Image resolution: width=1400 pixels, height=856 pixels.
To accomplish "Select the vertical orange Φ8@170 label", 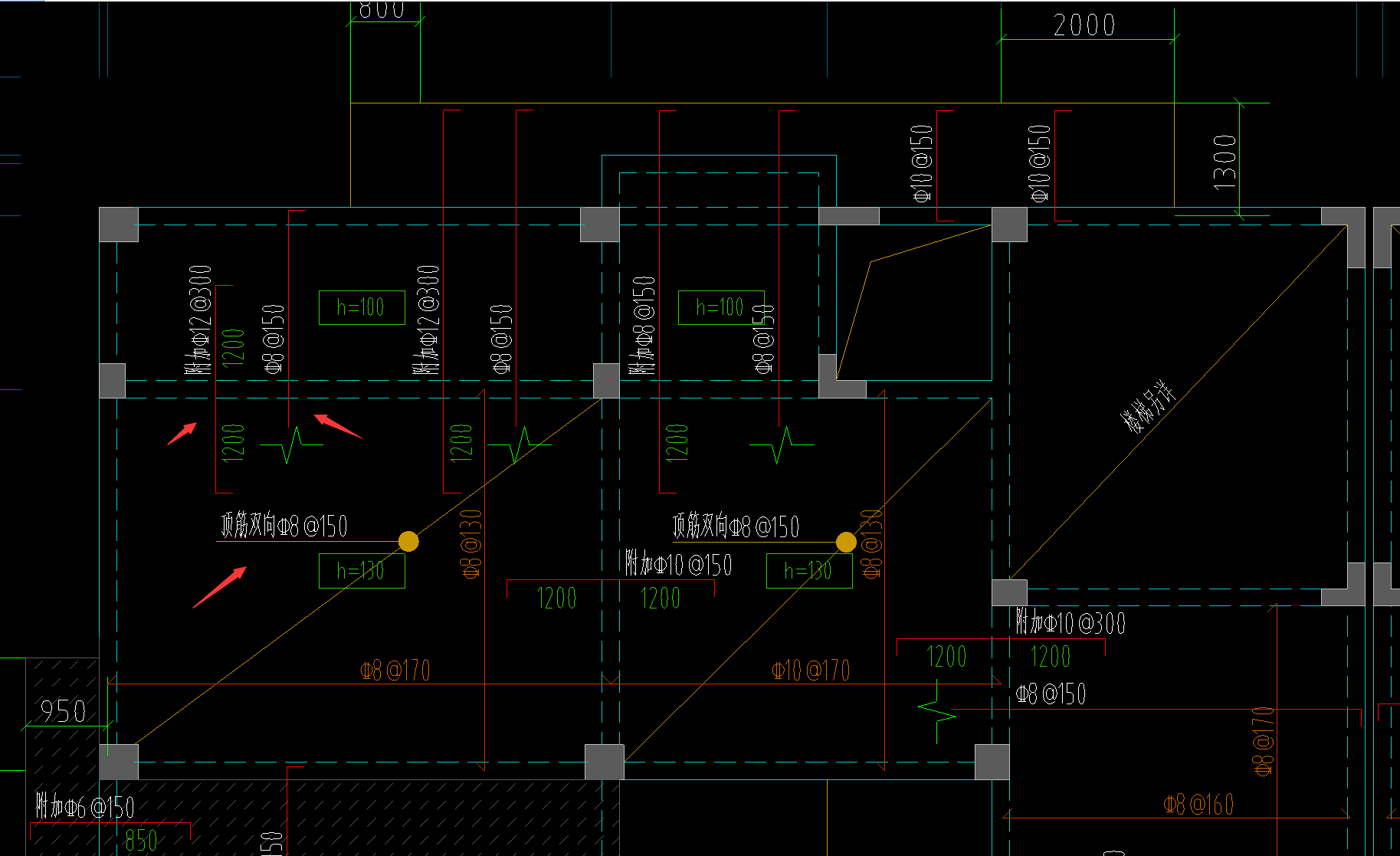I will pos(1263,741).
